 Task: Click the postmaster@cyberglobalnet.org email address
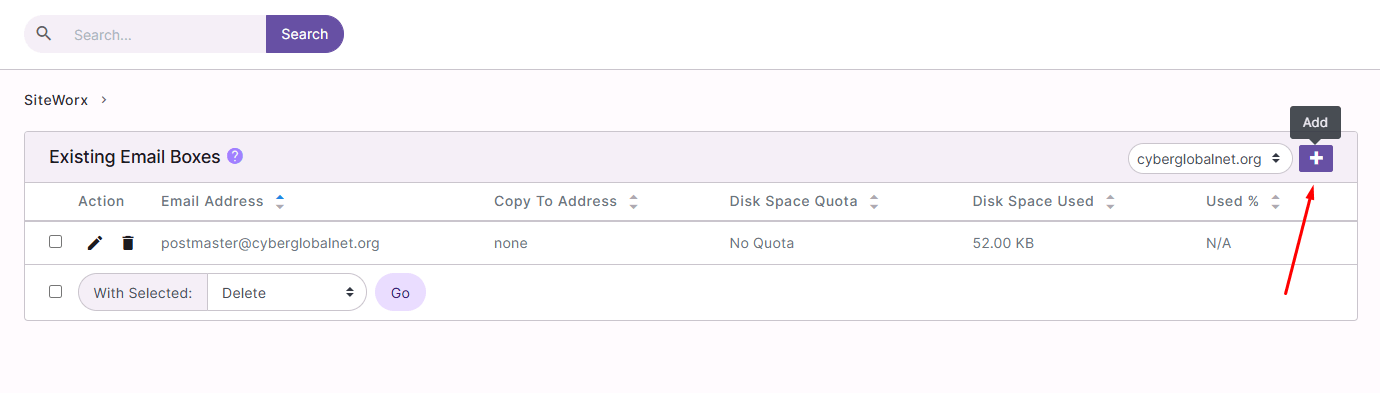point(270,243)
